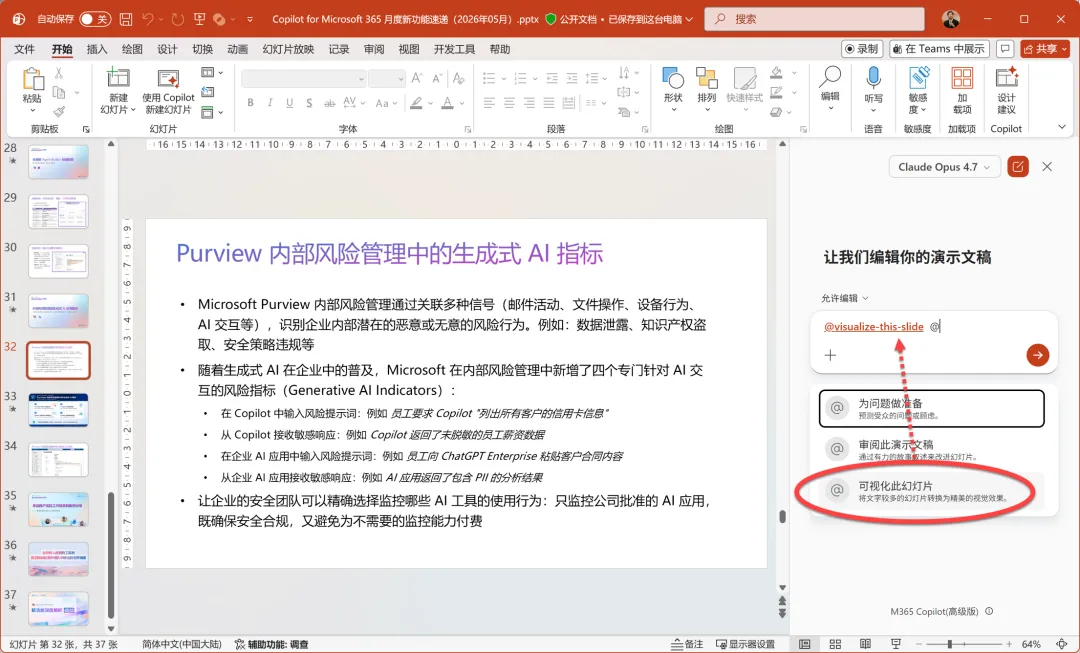Image resolution: width=1080 pixels, height=653 pixels.
Task: Open the slide layout dropdown
Action: (211, 72)
